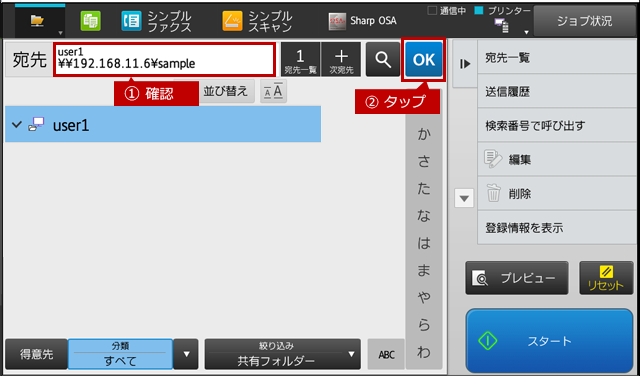Open 宛先一覧 in the action panel
Screen dimensions: 640x376
point(557,58)
